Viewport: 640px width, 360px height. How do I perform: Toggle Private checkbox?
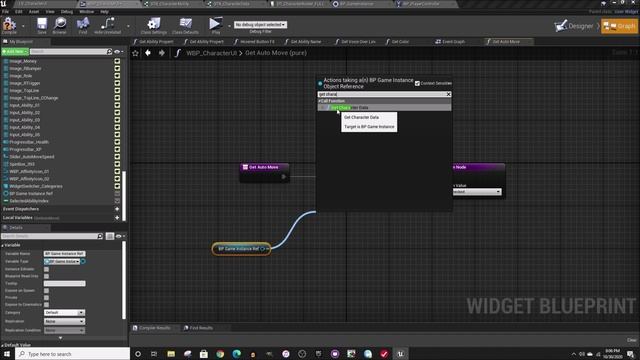(x=47, y=298)
